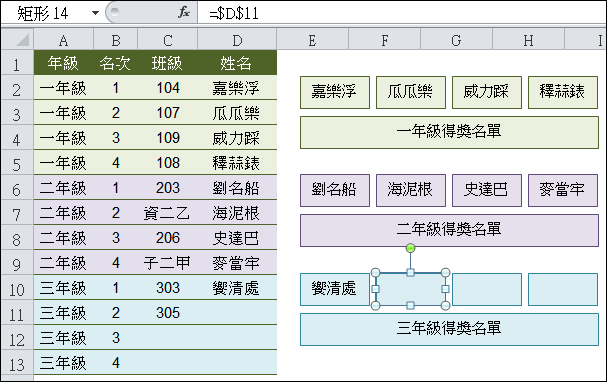
Task: Select column G header
Action: pyautogui.click(x=456, y=40)
